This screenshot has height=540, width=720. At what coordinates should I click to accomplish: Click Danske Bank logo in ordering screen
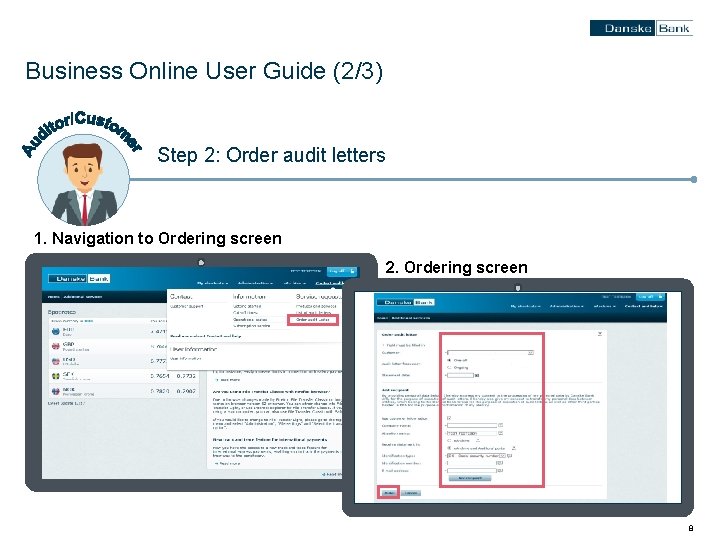pyautogui.click(x=405, y=303)
